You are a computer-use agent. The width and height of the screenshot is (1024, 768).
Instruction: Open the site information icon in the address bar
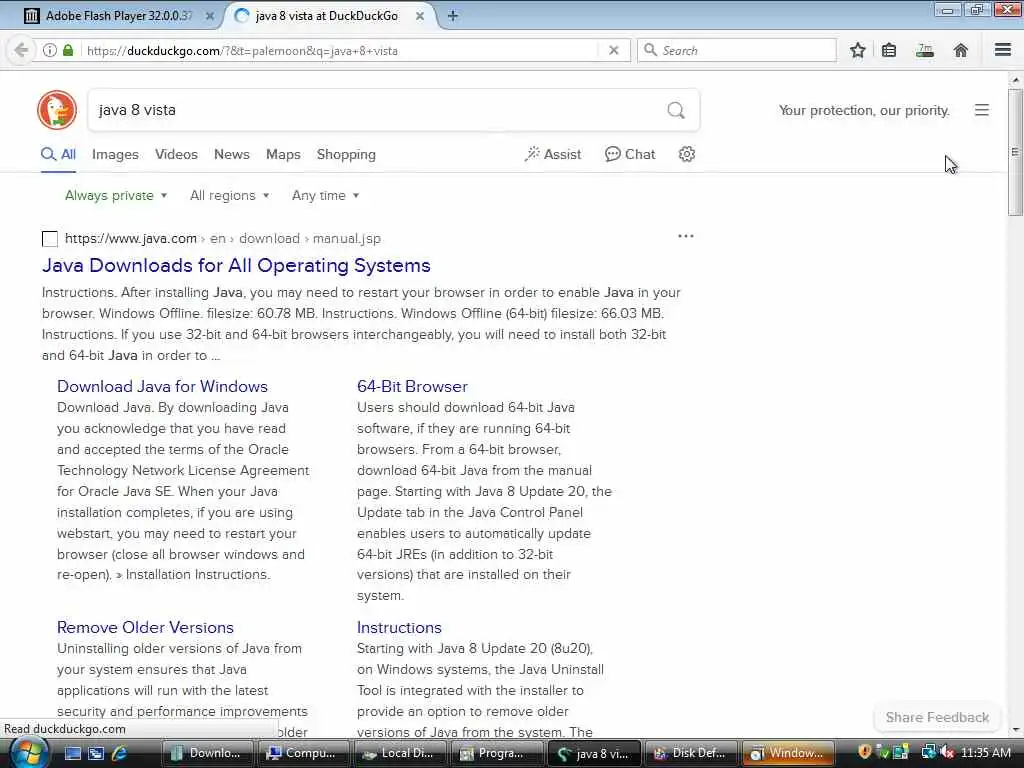[x=50, y=50]
